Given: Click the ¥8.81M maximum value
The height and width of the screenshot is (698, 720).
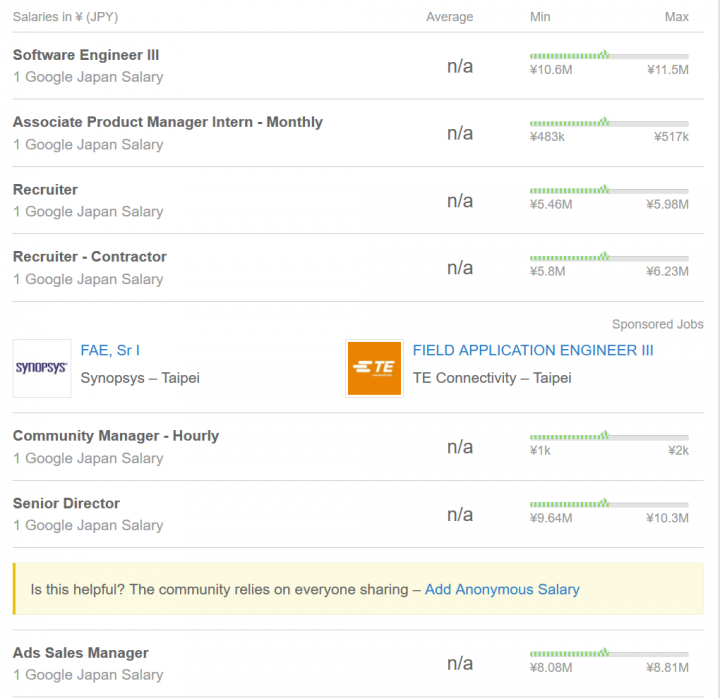Looking at the screenshot, I should (x=667, y=668).
